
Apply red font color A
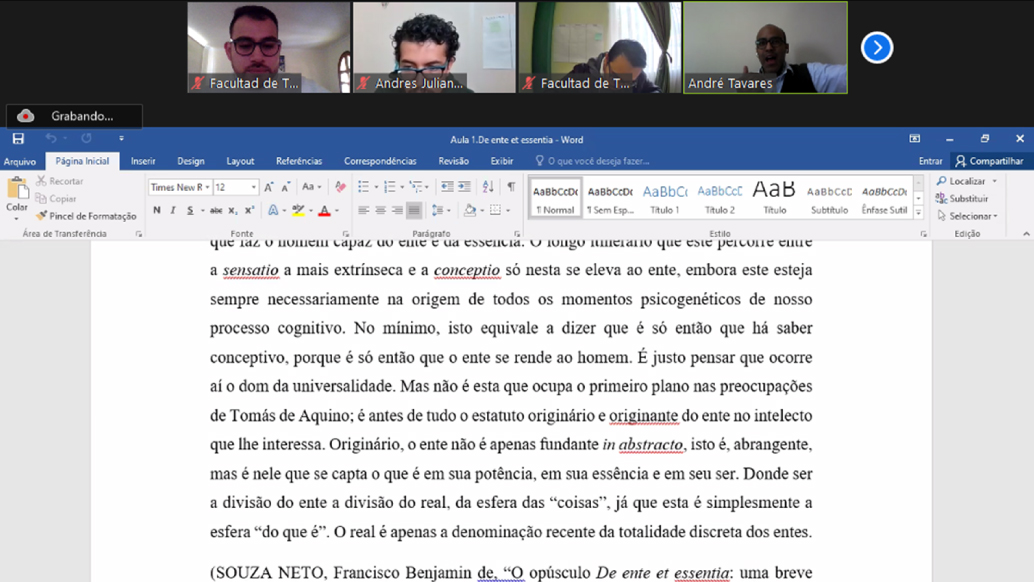click(x=324, y=210)
